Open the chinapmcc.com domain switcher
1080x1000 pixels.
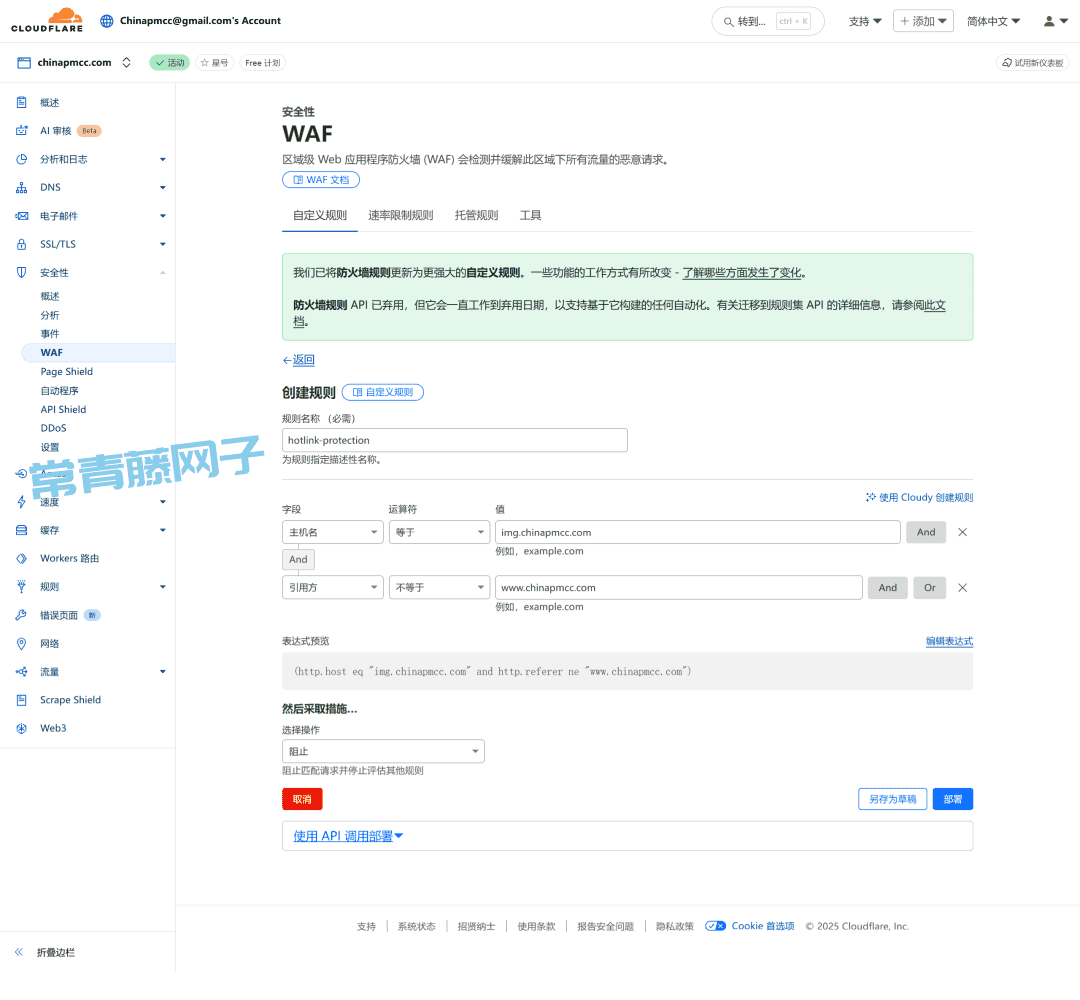(x=127, y=63)
